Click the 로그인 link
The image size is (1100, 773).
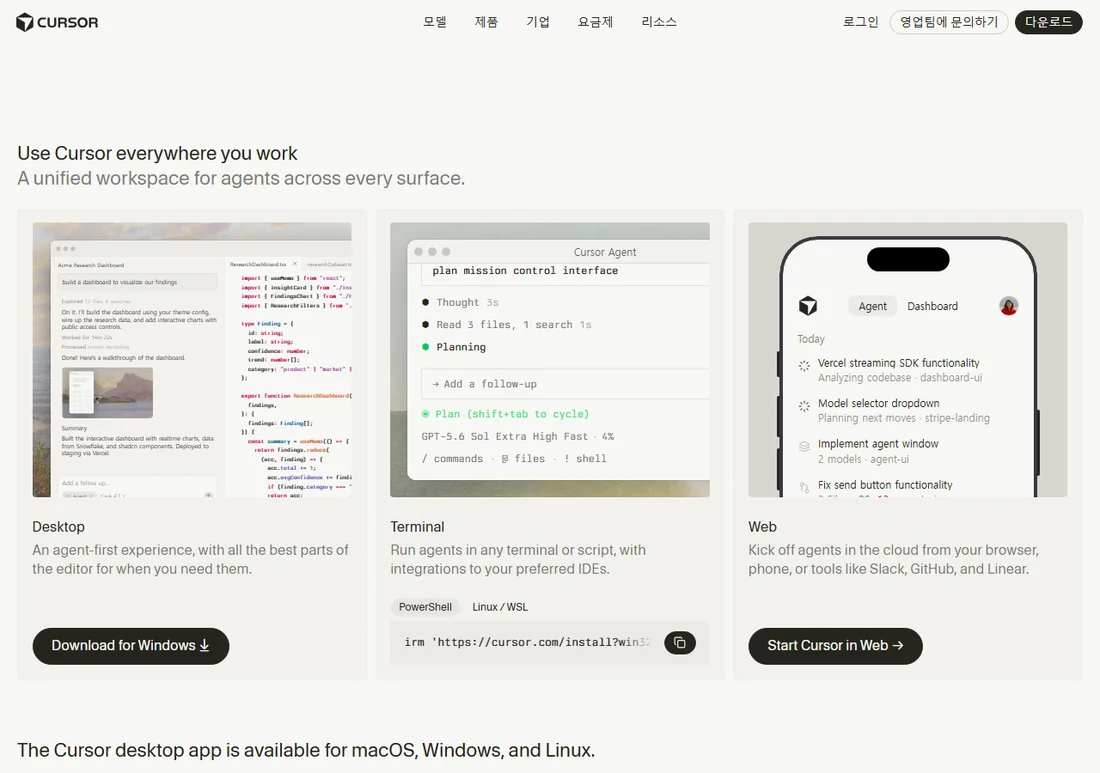point(861,22)
